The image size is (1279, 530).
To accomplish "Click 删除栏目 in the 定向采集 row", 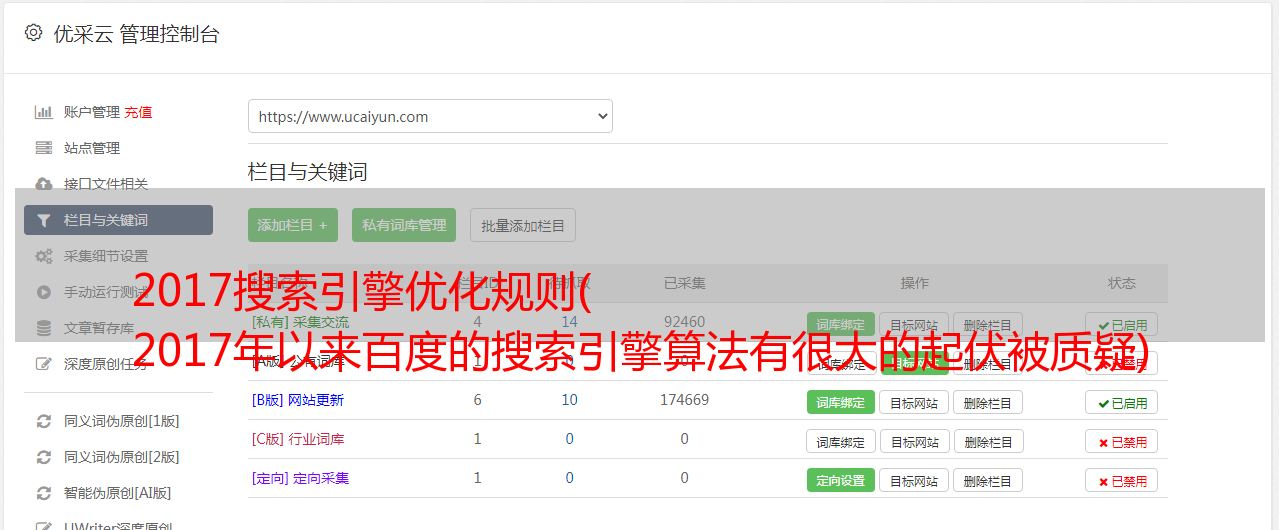I will pos(988,480).
